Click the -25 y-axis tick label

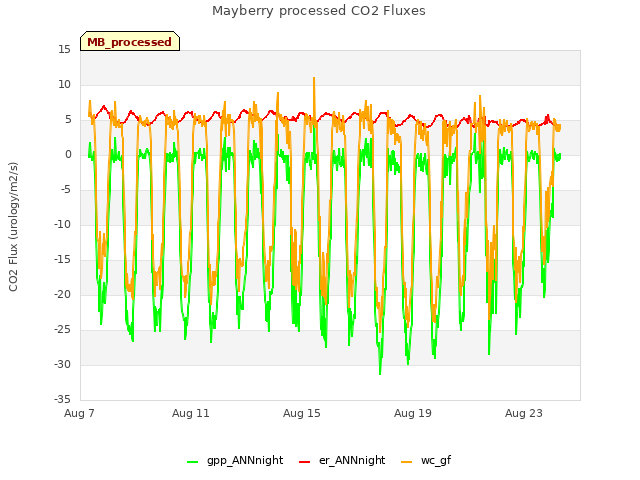(x=62, y=329)
